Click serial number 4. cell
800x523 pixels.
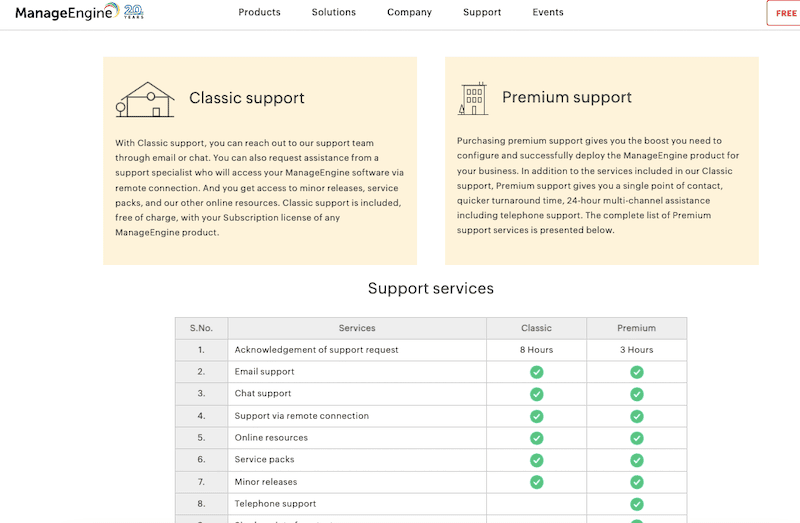[202, 416]
